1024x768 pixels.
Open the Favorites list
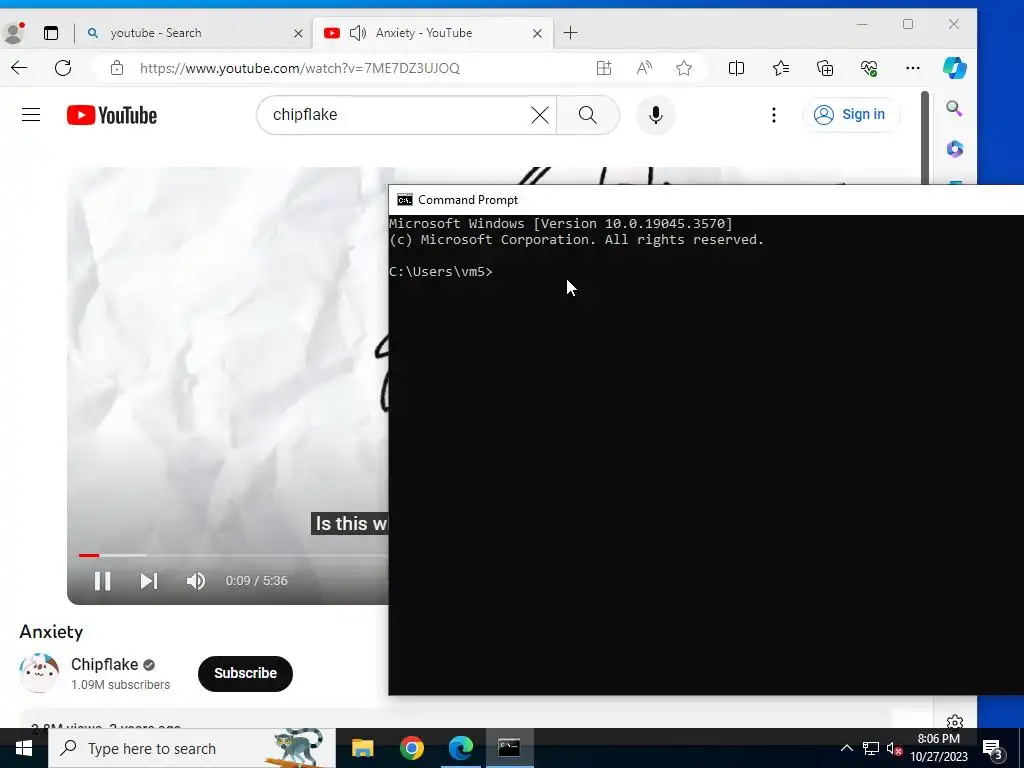[x=780, y=68]
